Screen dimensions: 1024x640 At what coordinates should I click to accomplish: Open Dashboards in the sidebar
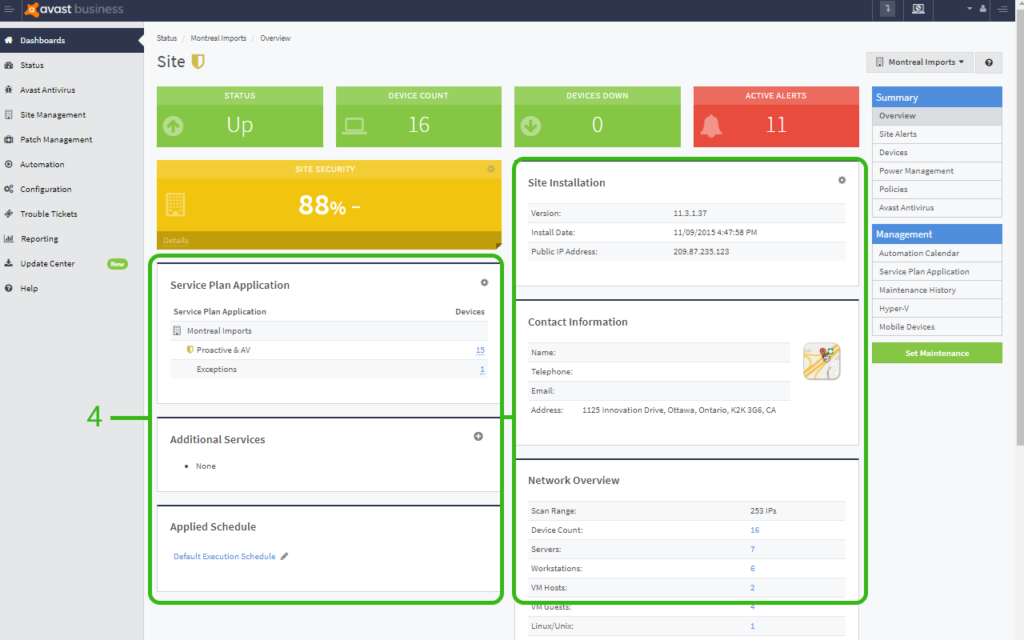click(x=72, y=40)
